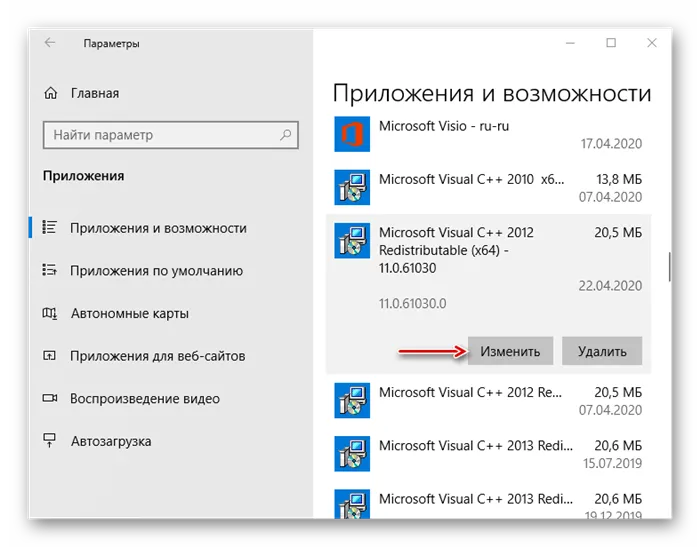The width and height of the screenshot is (700, 547).
Task: Open Приложения по умолчанию section
Action: [x=156, y=270]
